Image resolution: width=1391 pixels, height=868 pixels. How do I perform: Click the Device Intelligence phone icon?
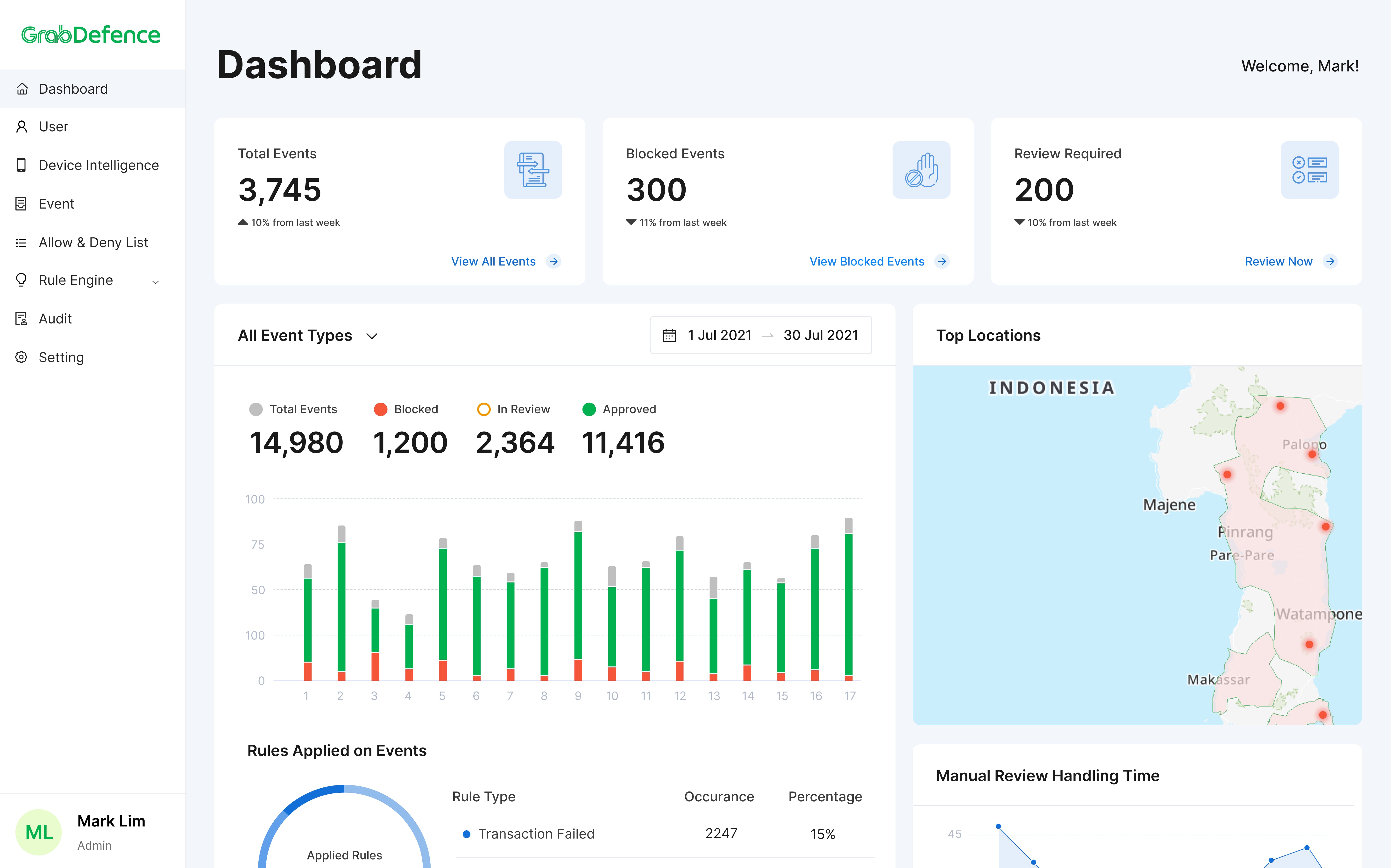tap(22, 165)
